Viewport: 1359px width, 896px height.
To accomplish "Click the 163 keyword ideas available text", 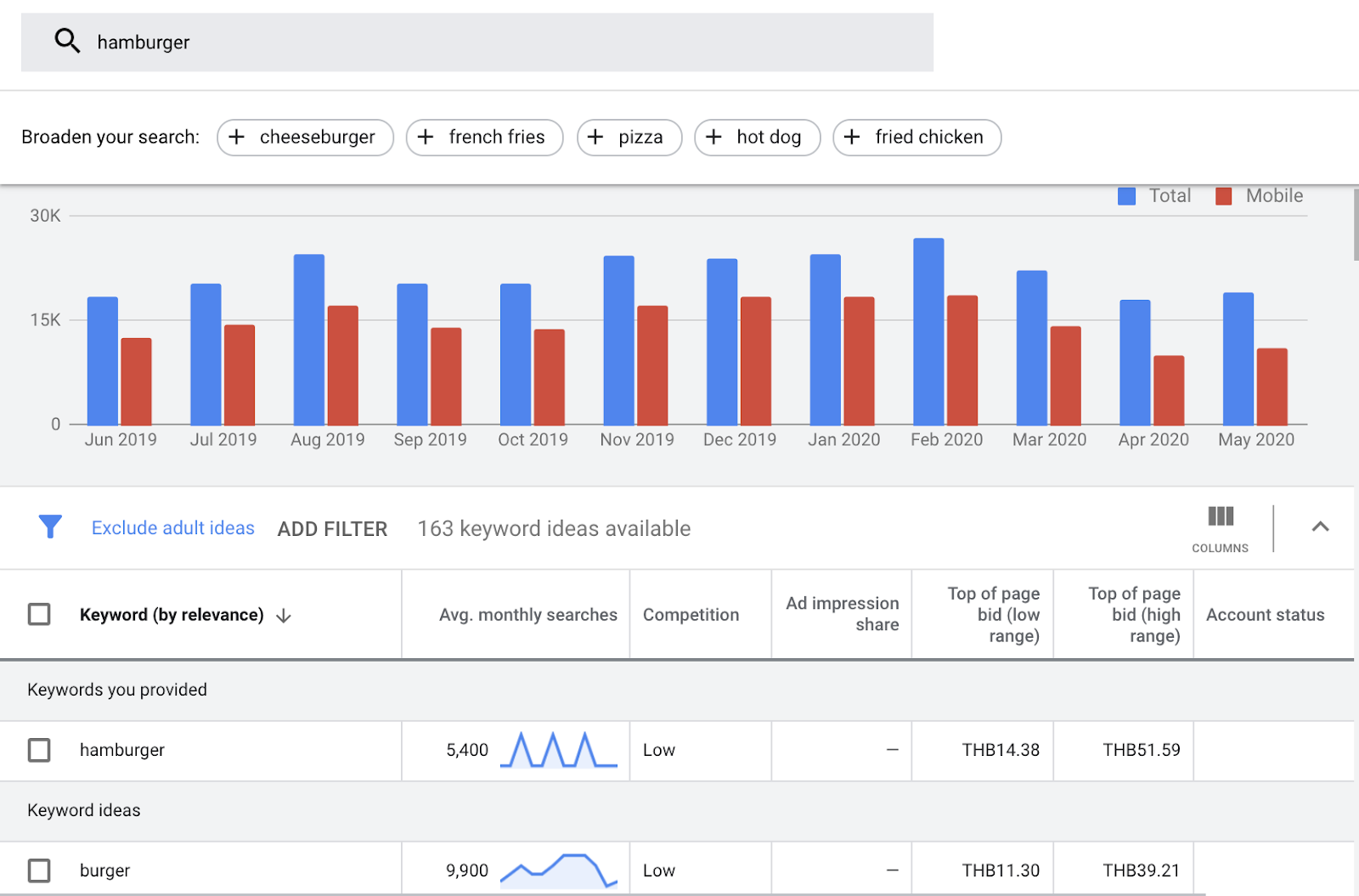I will [x=554, y=528].
